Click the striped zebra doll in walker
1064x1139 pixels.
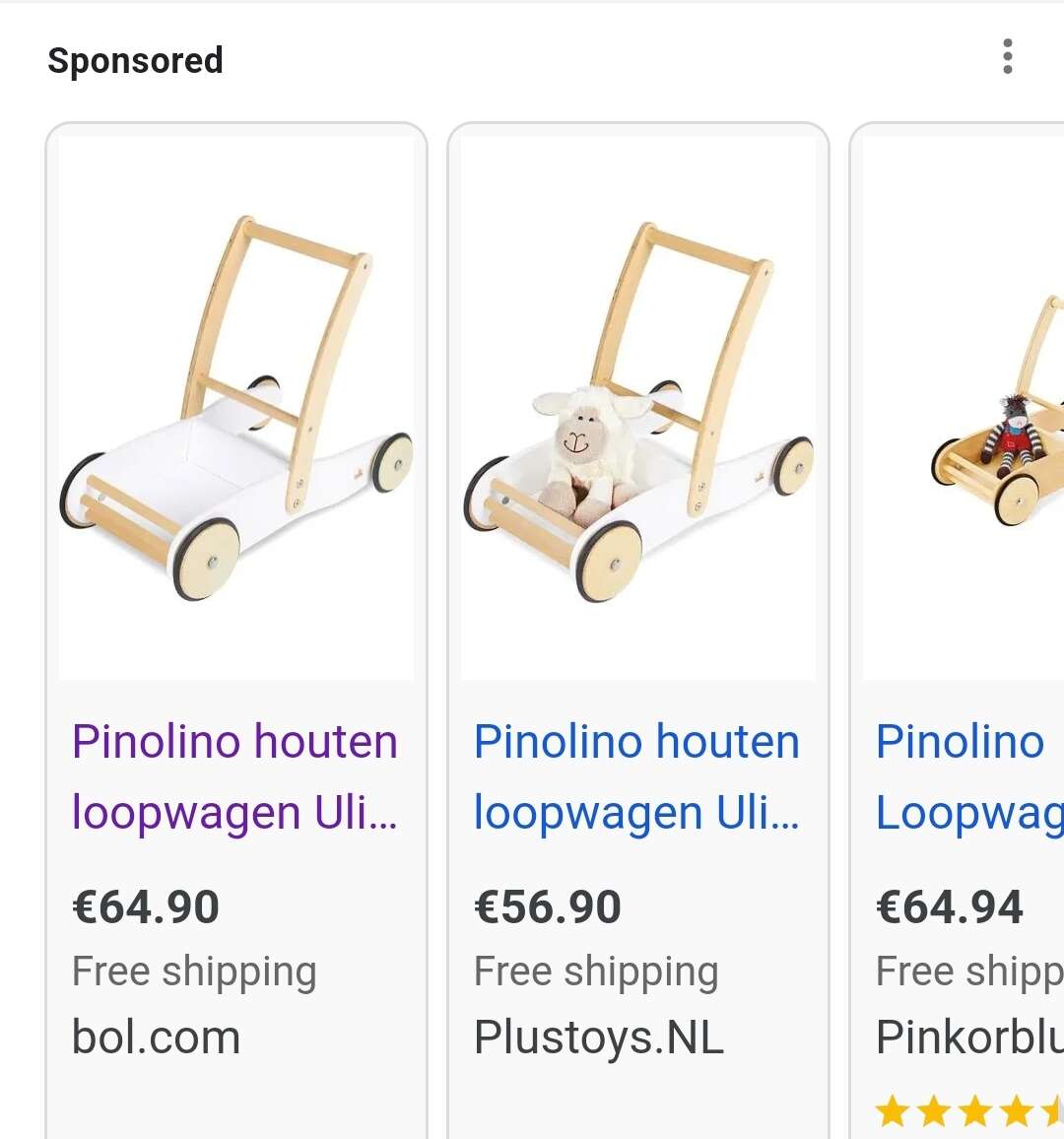[1015, 434]
